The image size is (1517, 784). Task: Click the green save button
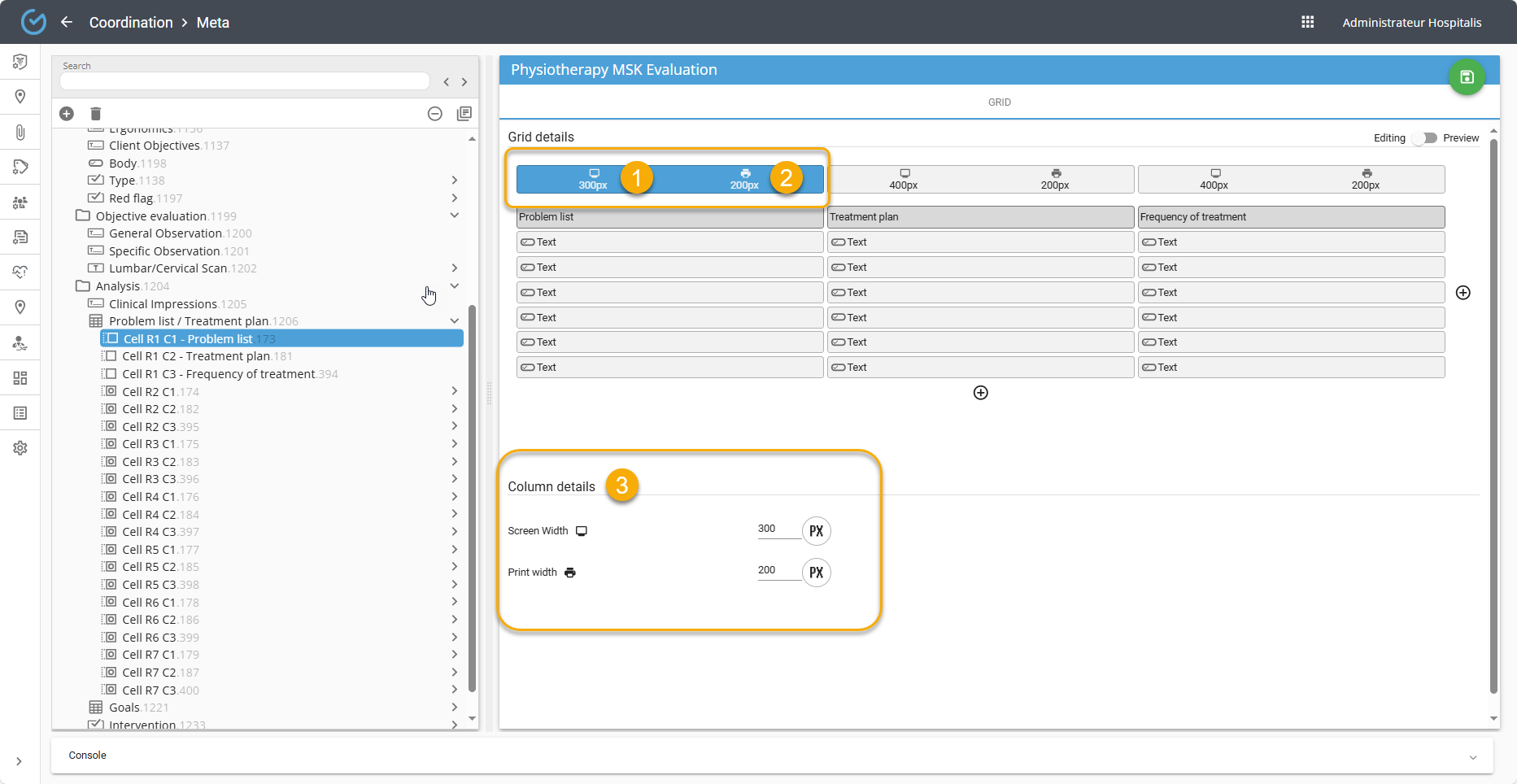click(x=1466, y=77)
